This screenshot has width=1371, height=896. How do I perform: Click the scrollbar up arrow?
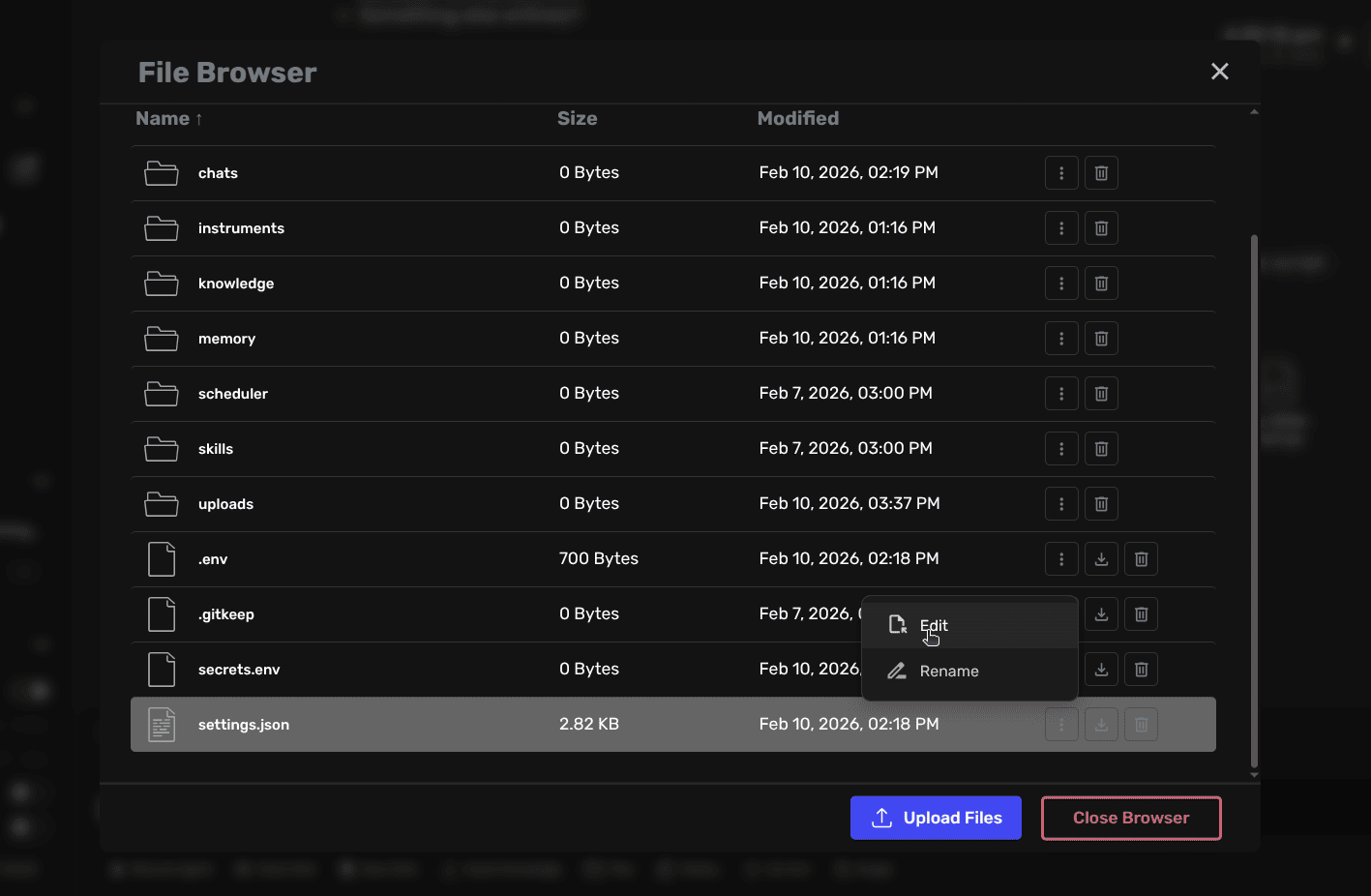(1254, 111)
